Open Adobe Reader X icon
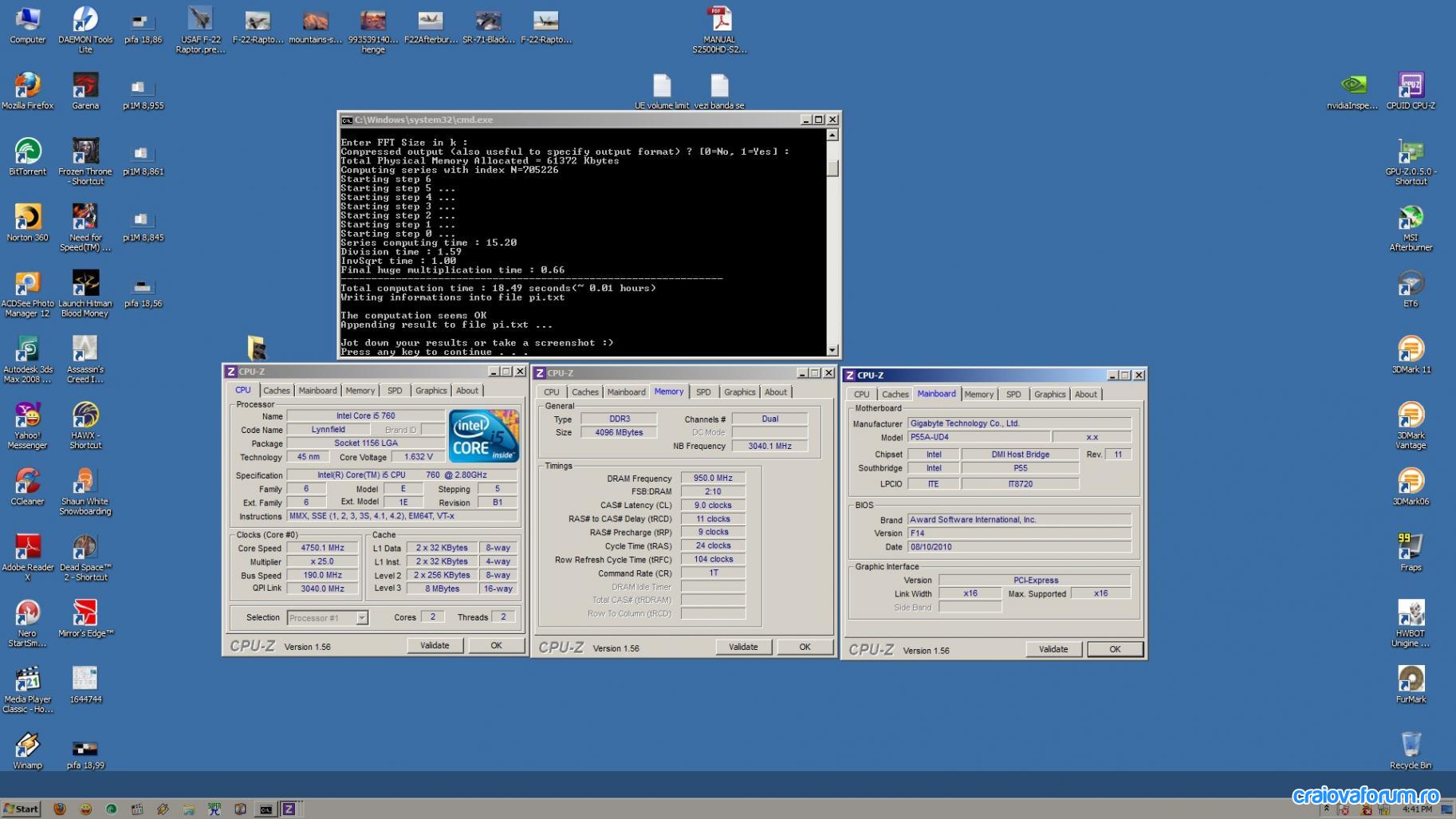The image size is (1456, 819). (x=28, y=557)
